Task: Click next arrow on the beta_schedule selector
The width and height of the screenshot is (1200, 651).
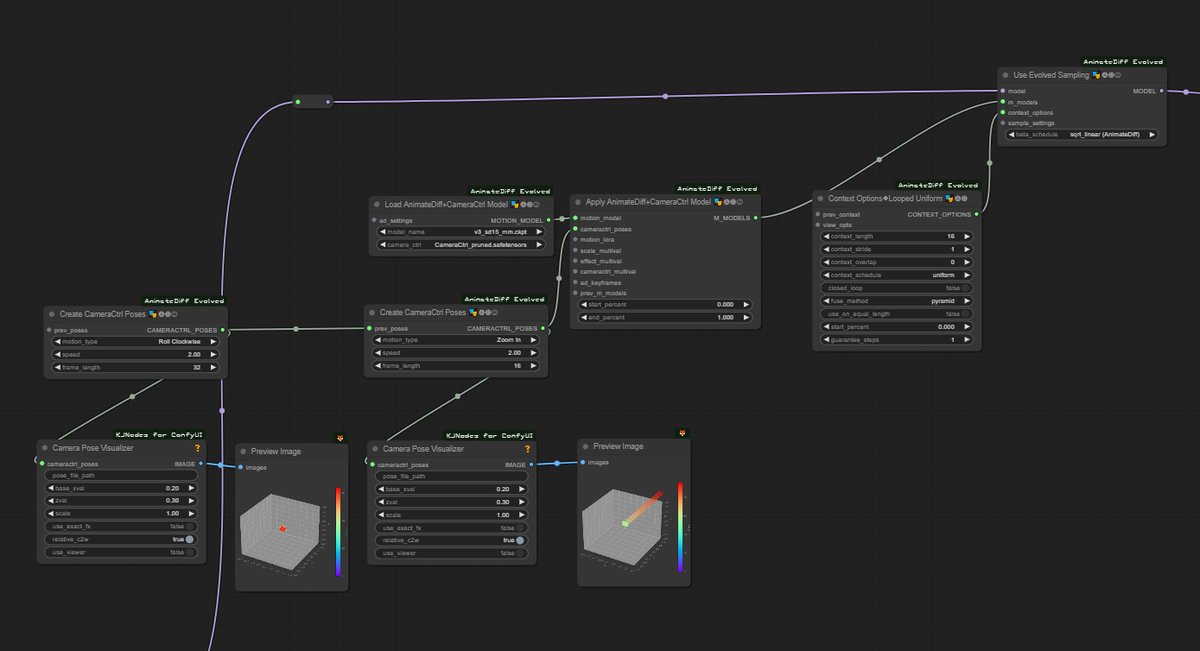Action: click(x=1151, y=134)
